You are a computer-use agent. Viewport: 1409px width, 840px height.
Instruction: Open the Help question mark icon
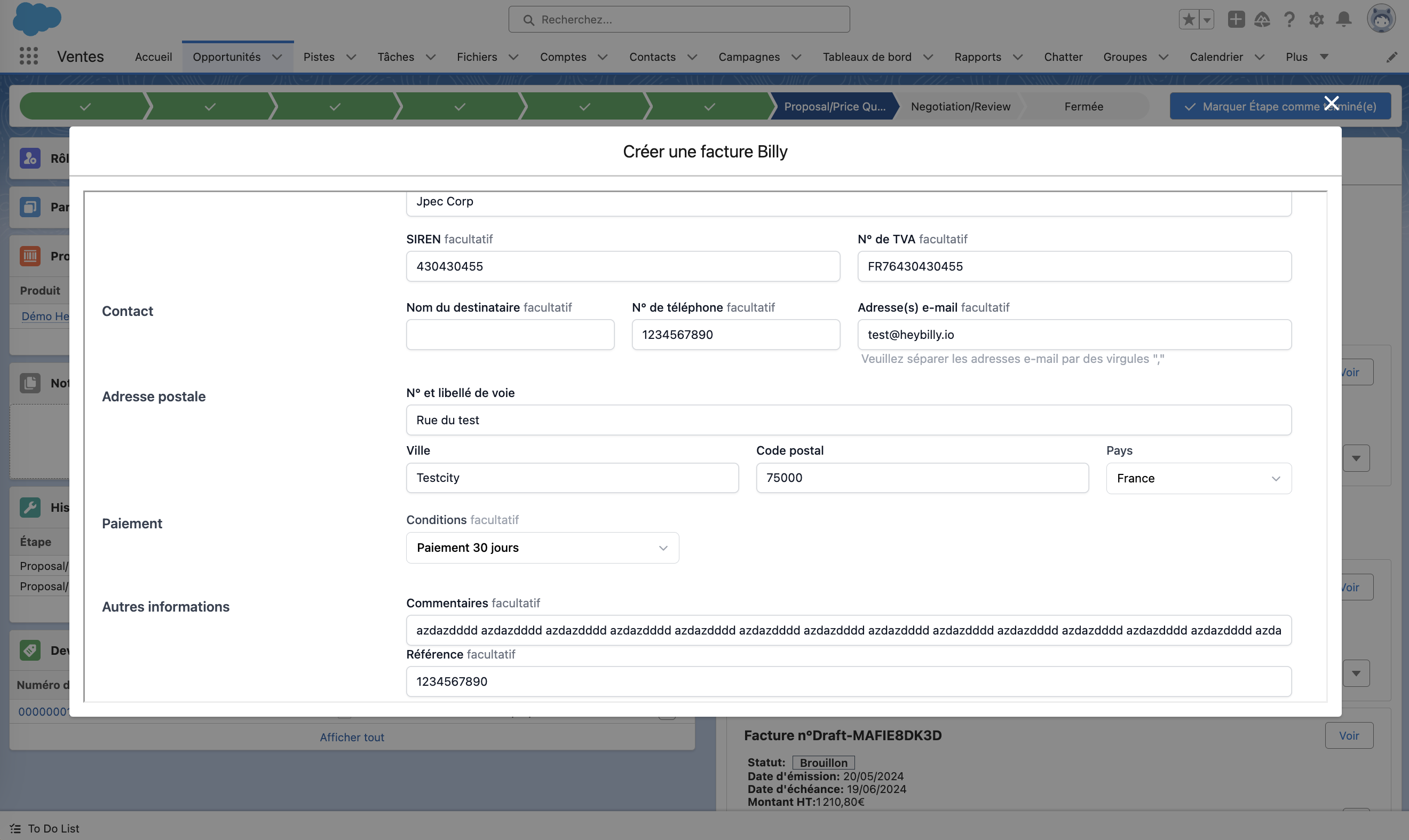click(1289, 19)
